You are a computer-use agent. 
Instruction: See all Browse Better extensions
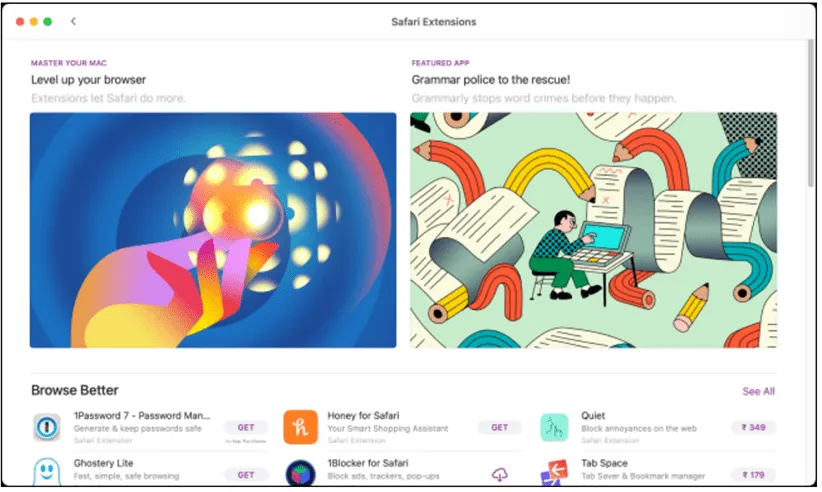coord(758,391)
